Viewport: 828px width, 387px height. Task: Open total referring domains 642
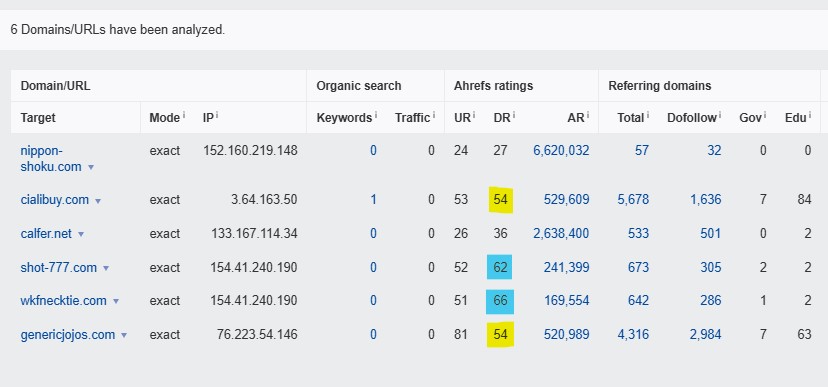coord(638,301)
